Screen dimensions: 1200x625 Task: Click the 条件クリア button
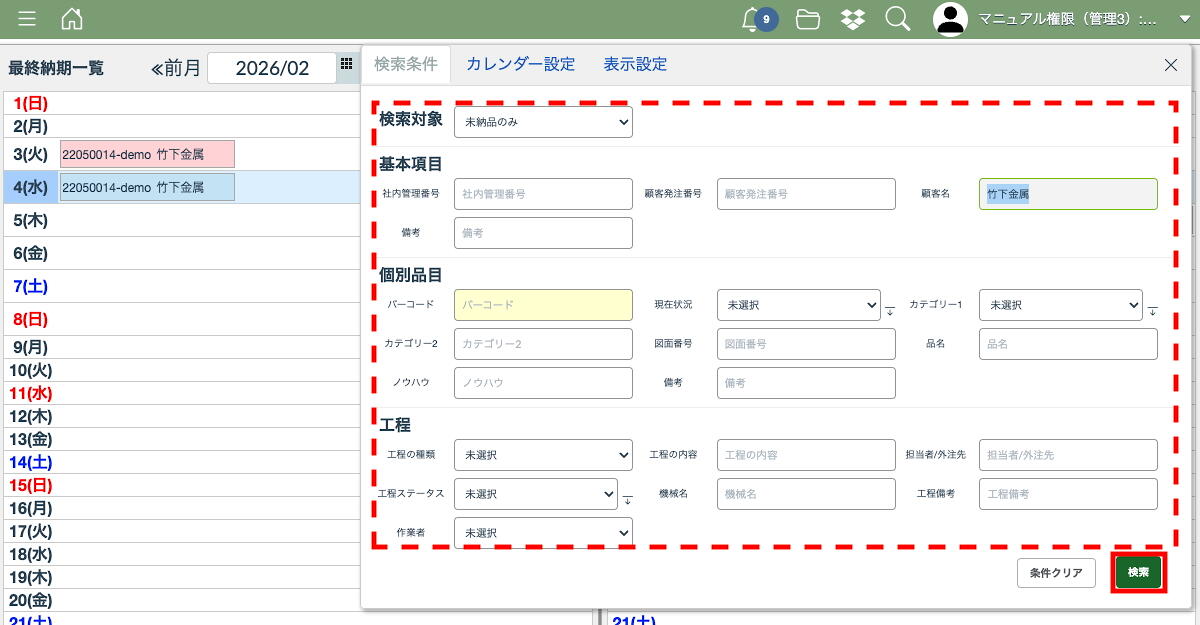(x=1056, y=573)
